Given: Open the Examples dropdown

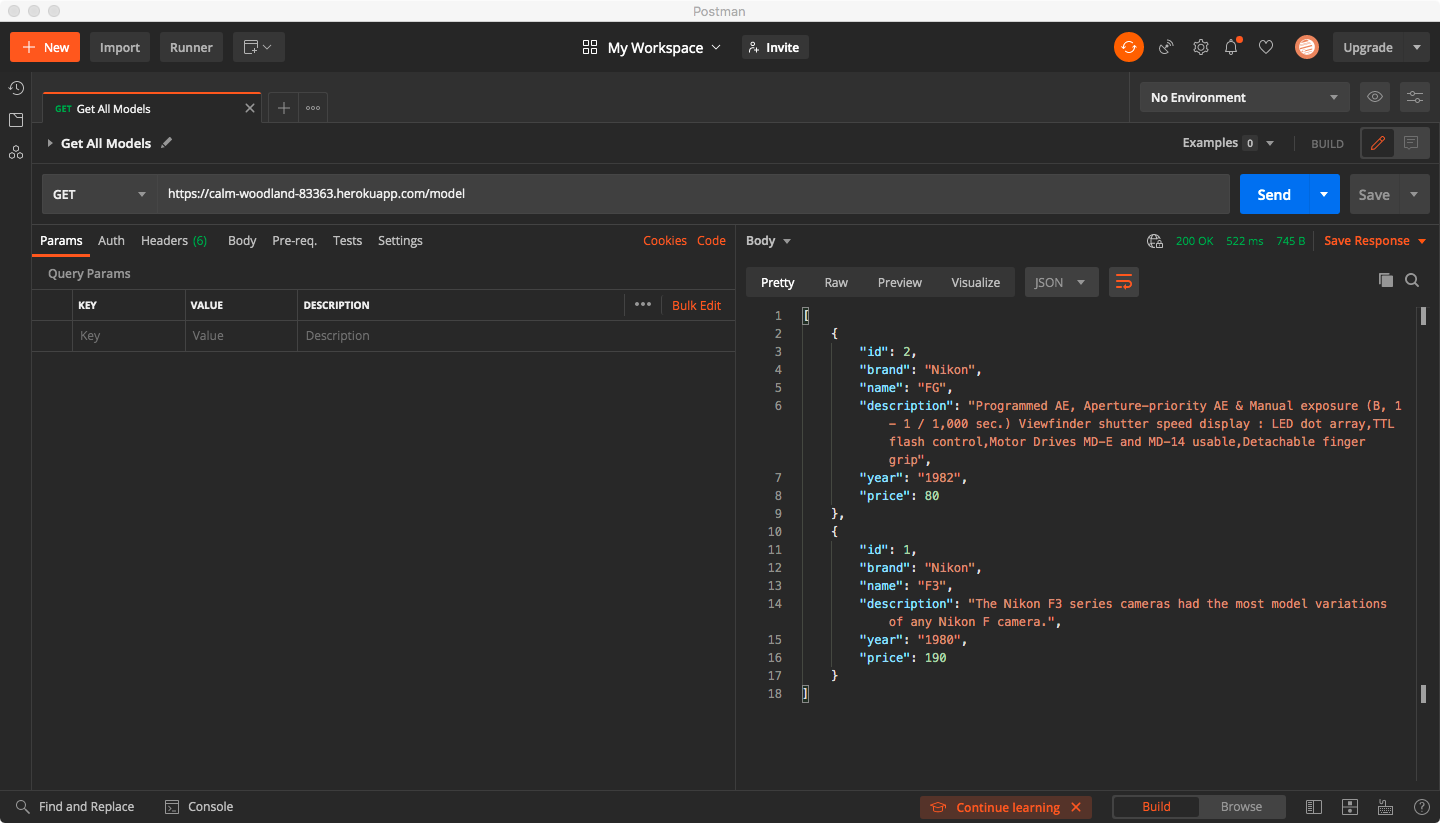Looking at the screenshot, I should [1228, 143].
